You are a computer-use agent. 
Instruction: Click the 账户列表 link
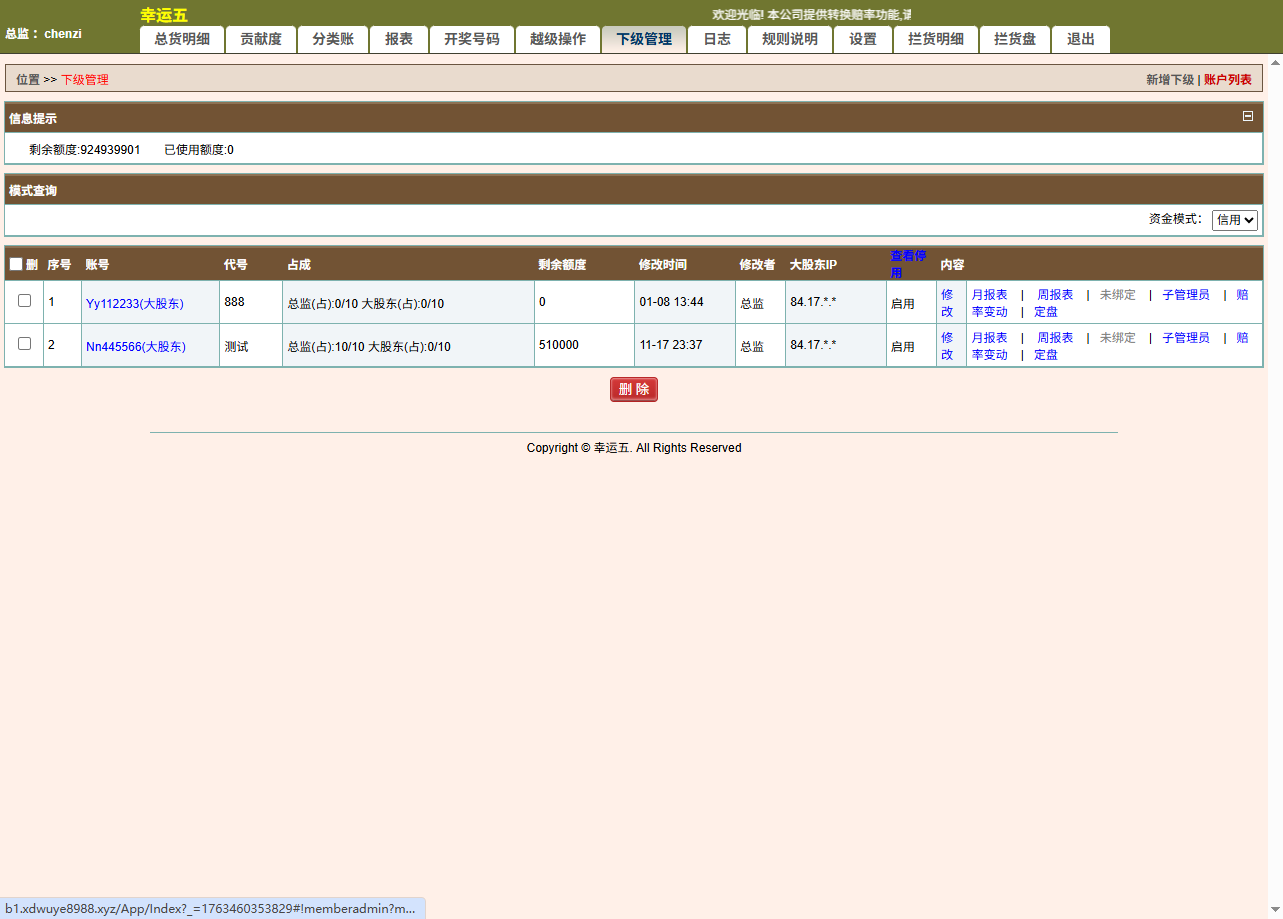[1227, 79]
